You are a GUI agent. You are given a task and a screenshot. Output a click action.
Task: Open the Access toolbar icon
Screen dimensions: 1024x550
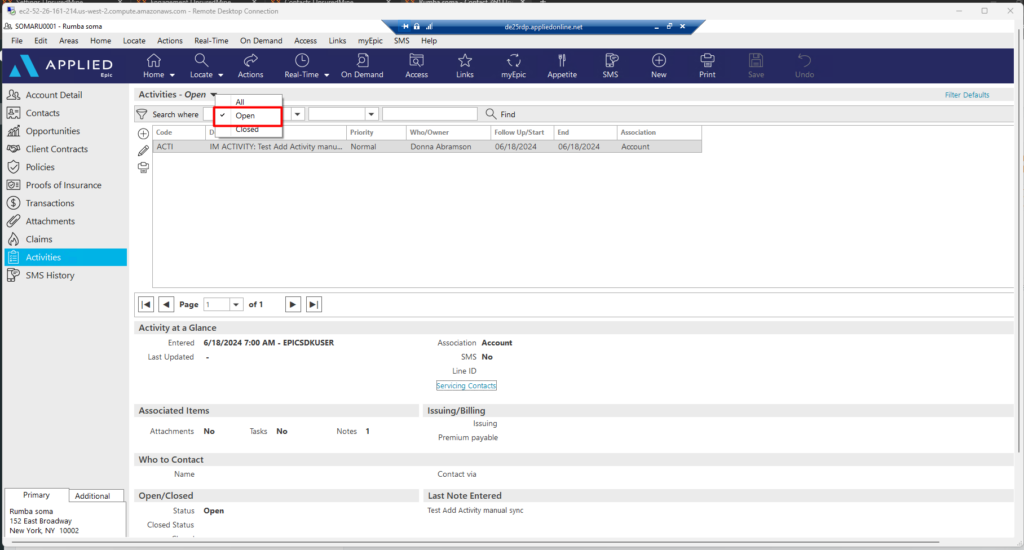click(x=416, y=61)
